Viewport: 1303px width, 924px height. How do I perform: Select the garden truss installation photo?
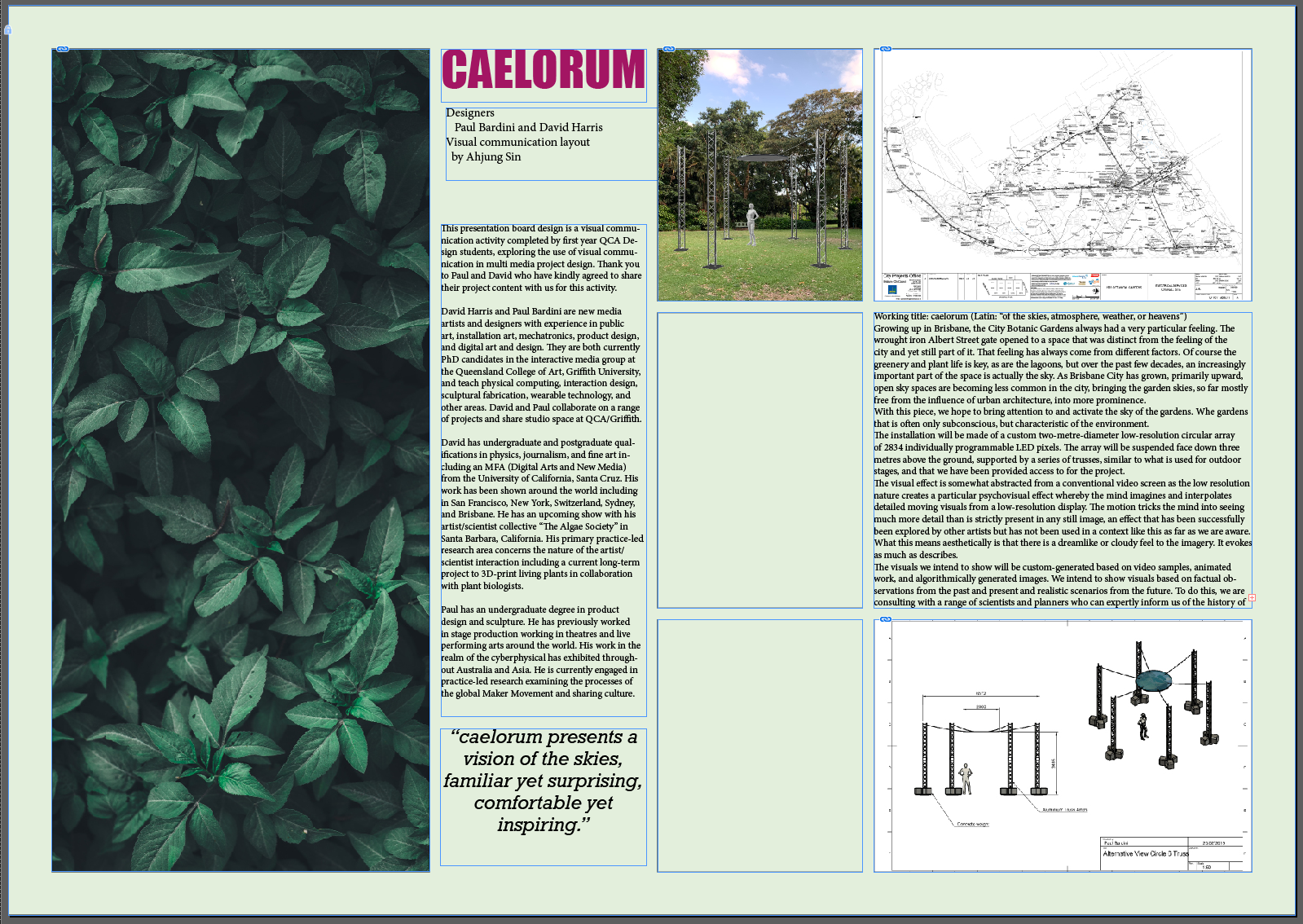759,174
